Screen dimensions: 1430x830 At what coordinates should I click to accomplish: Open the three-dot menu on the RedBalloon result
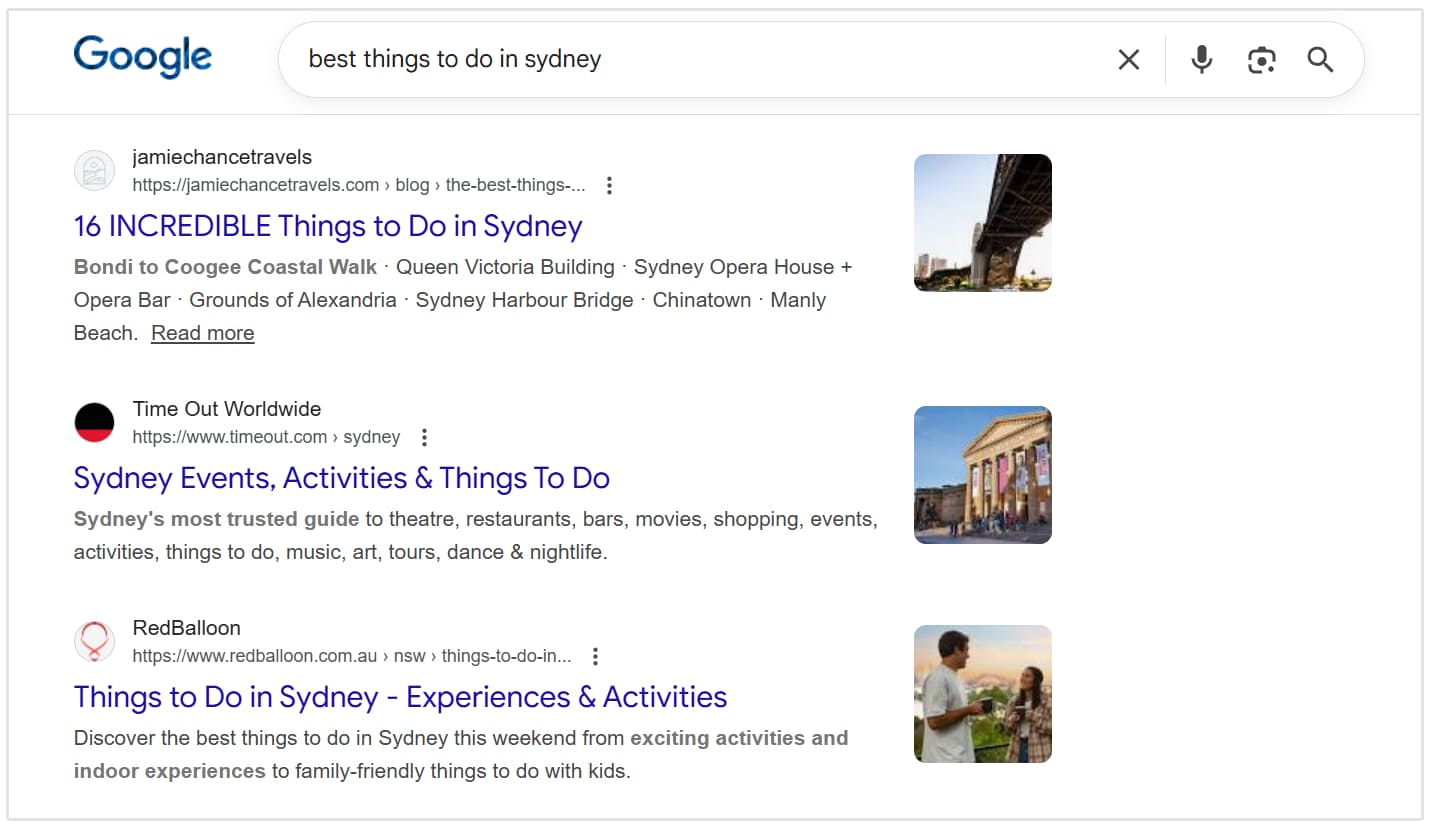coord(594,656)
